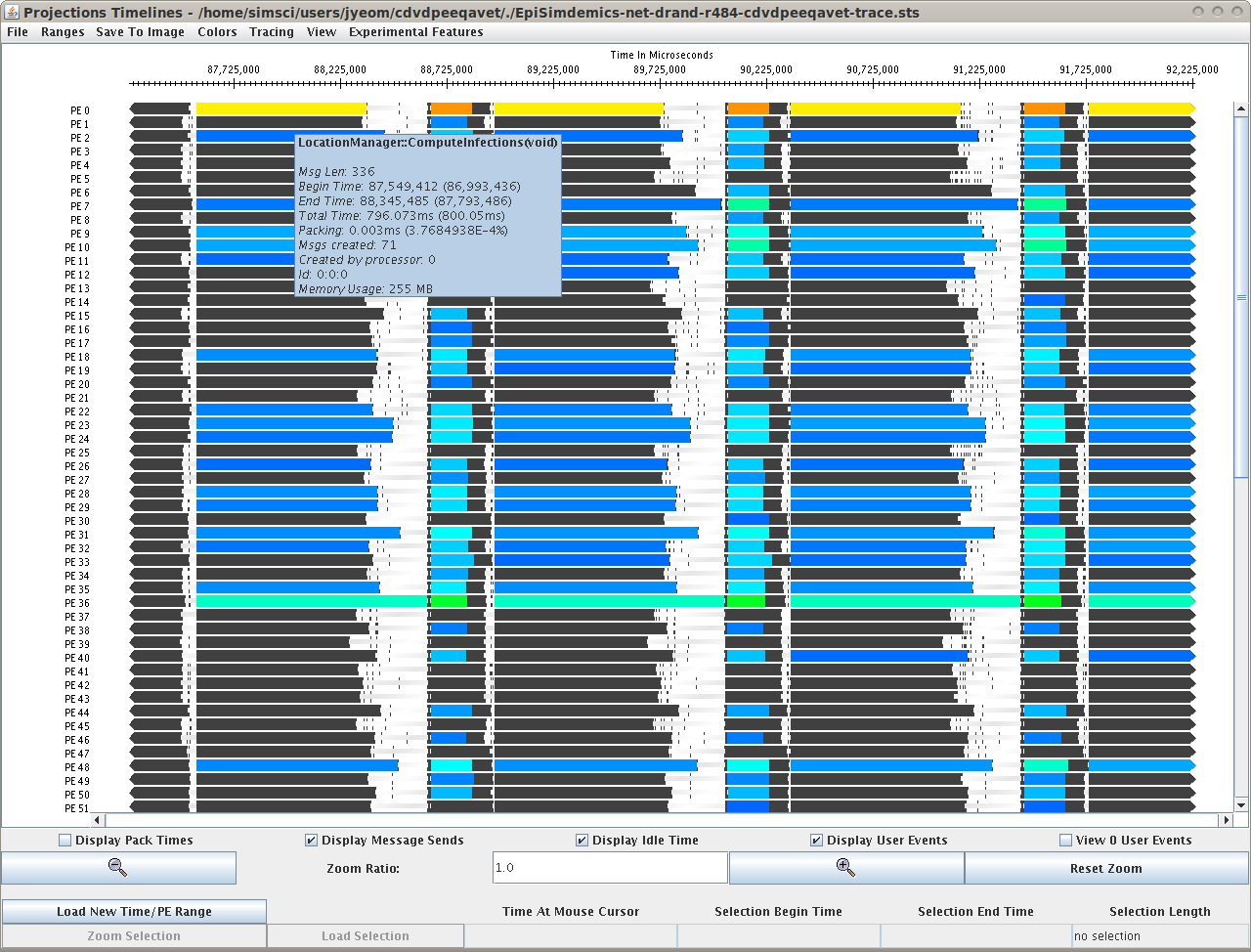Disable Display User Events checkbox
The width and height of the screenshot is (1251, 952).
tap(817, 841)
